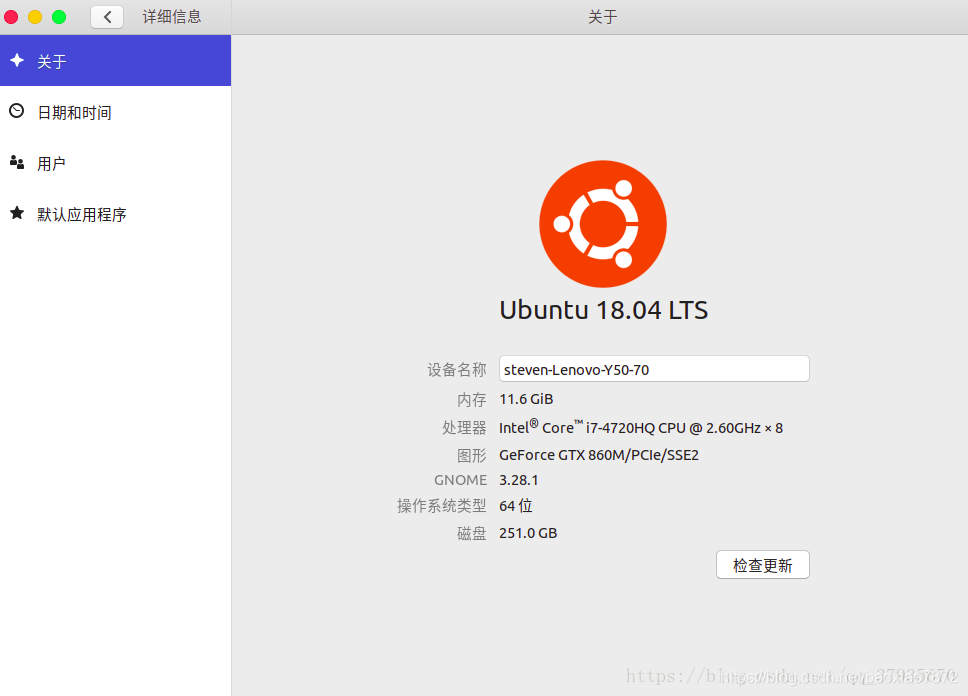The width and height of the screenshot is (968, 696).
Task: Click the GNOME version 3.28.1
Action: tap(519, 480)
